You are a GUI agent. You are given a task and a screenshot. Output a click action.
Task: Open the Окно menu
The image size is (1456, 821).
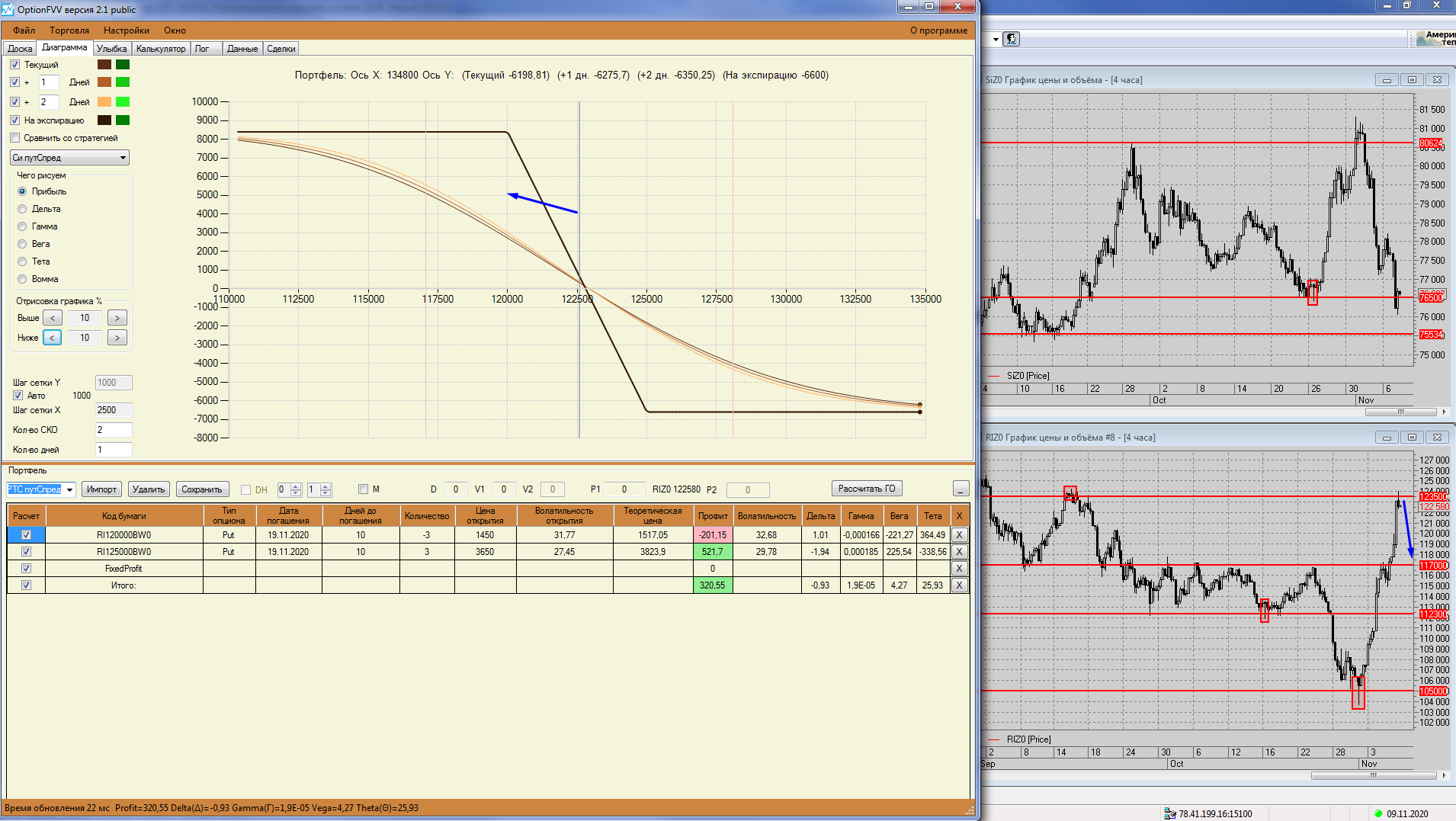[175, 30]
